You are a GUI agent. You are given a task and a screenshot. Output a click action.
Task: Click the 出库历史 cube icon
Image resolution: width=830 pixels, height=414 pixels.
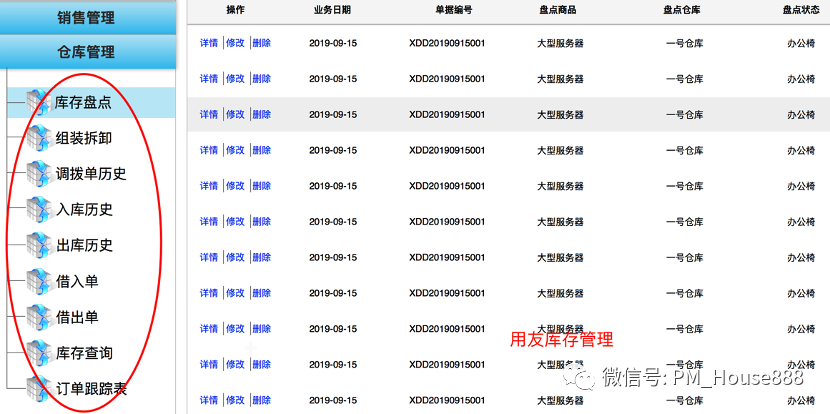(x=38, y=246)
